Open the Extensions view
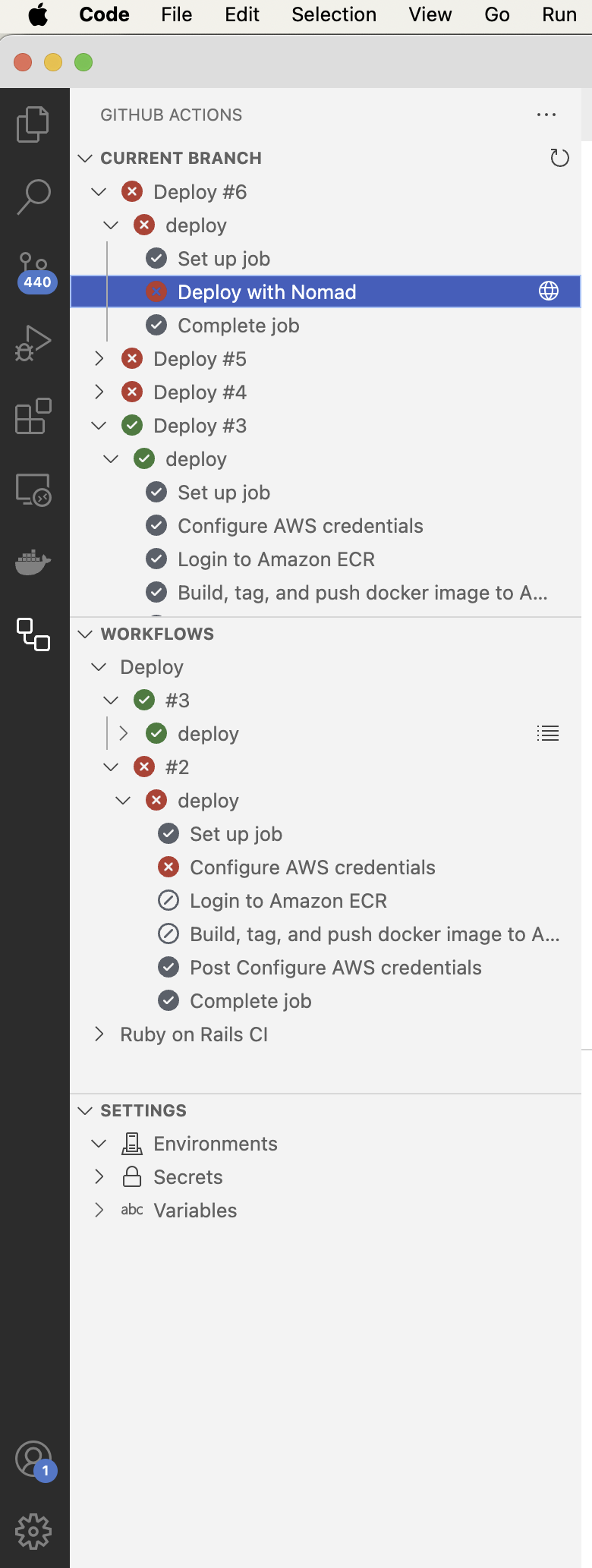Viewport: 592px width, 1568px height. [x=34, y=416]
